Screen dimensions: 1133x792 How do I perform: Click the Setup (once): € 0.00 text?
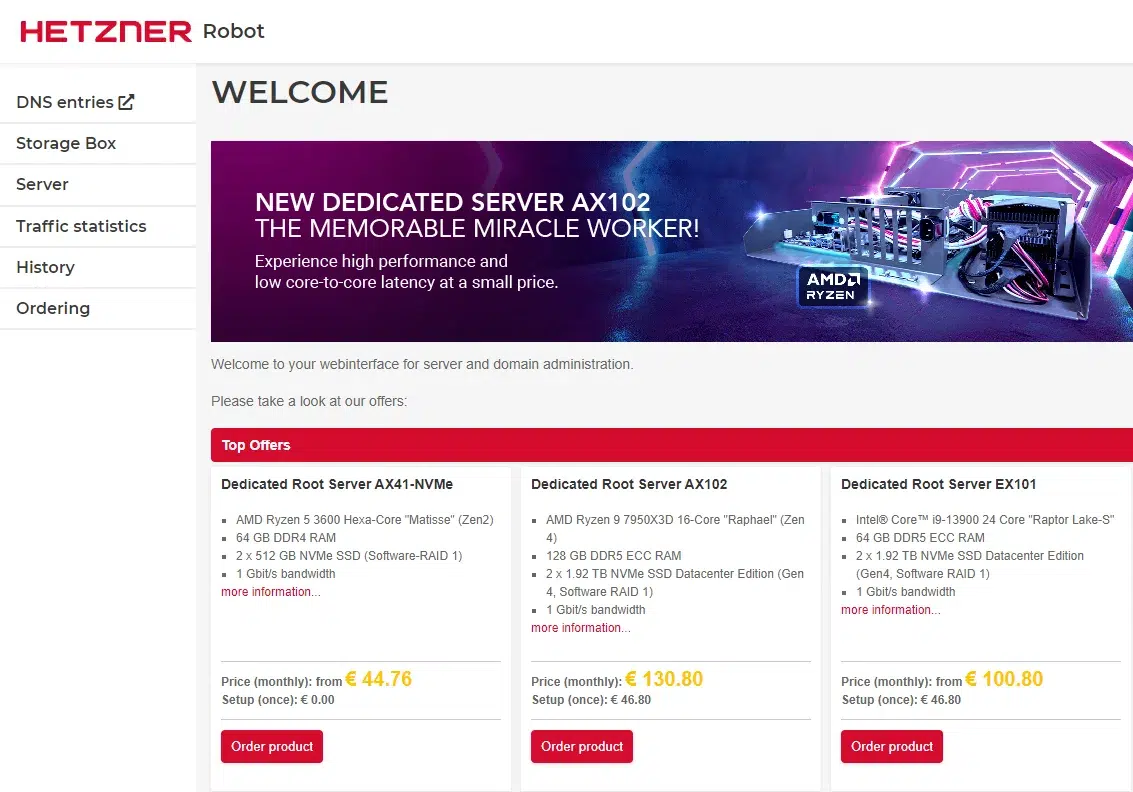277,700
